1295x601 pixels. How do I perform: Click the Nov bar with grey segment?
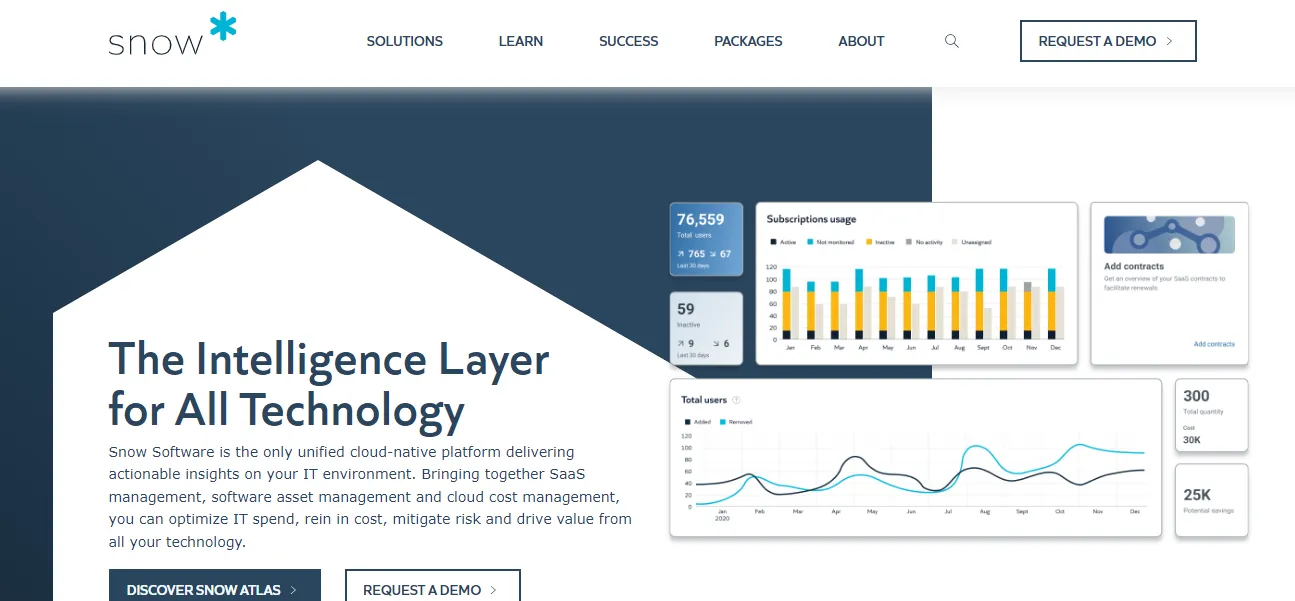(1030, 311)
